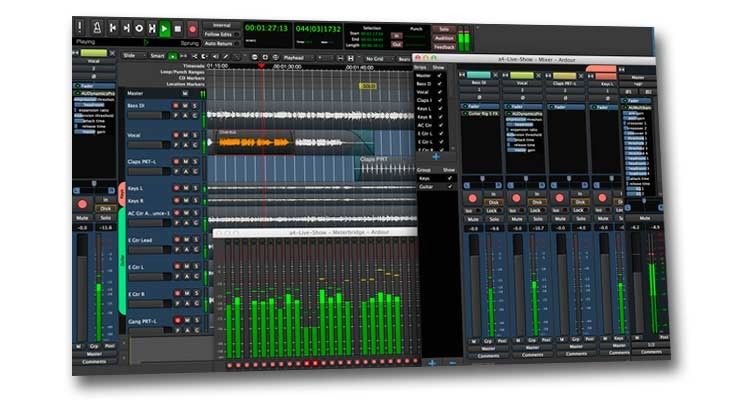Open the Bass DI name menu on the mixer strip
750x400 pixels.
tap(479, 83)
